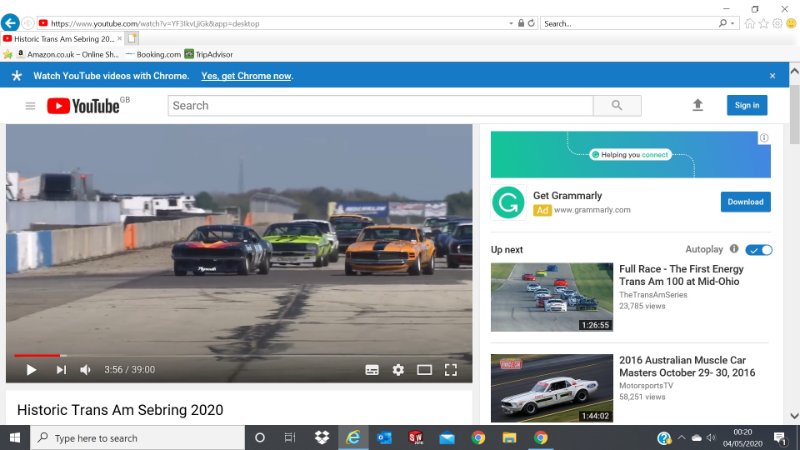
Task: Click the 'Yes, get Chrome now' link
Action: click(246, 76)
